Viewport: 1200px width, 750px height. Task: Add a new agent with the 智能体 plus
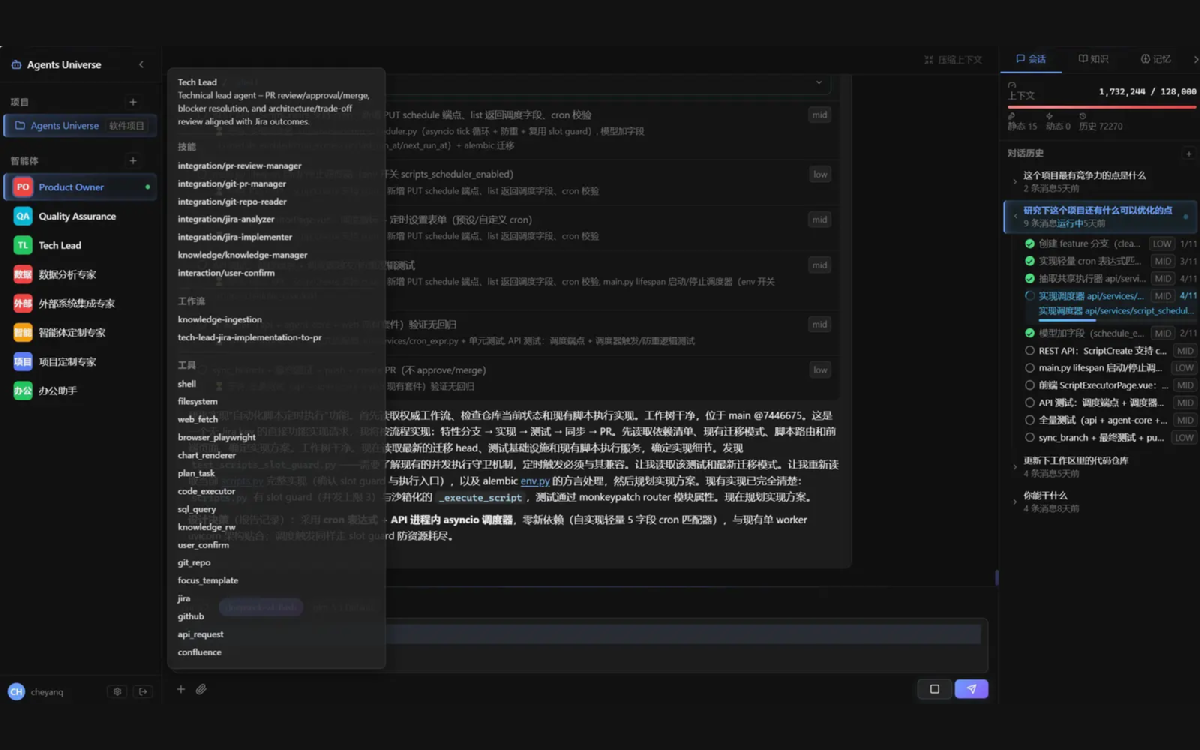pos(133,161)
